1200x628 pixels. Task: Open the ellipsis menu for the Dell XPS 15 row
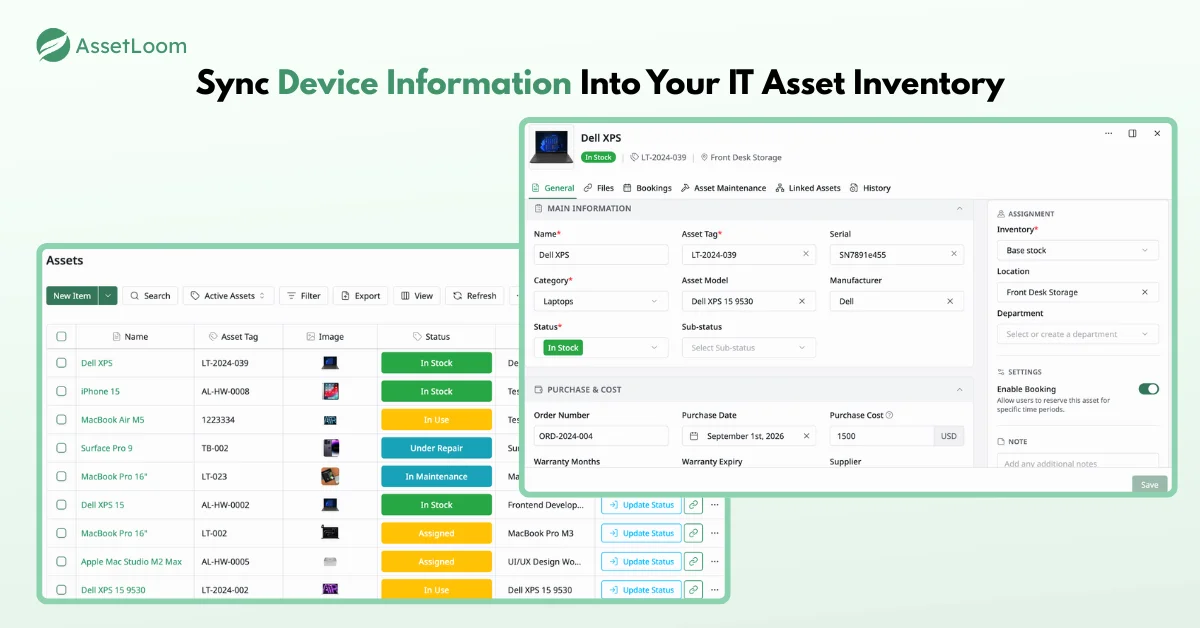pyautogui.click(x=714, y=505)
